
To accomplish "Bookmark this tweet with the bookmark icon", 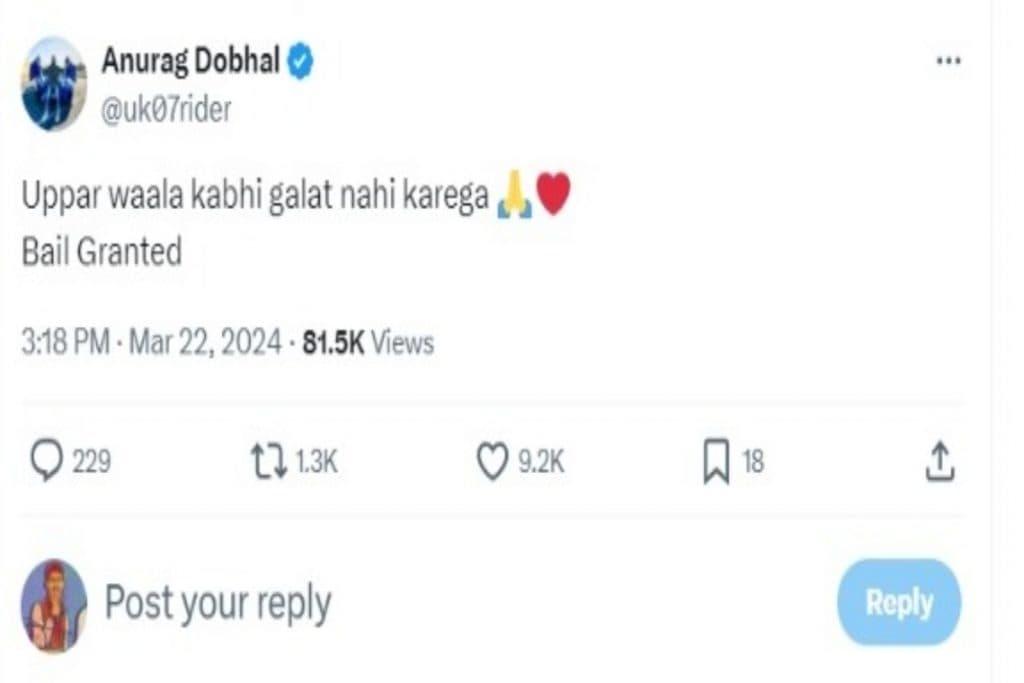I will [716, 462].
